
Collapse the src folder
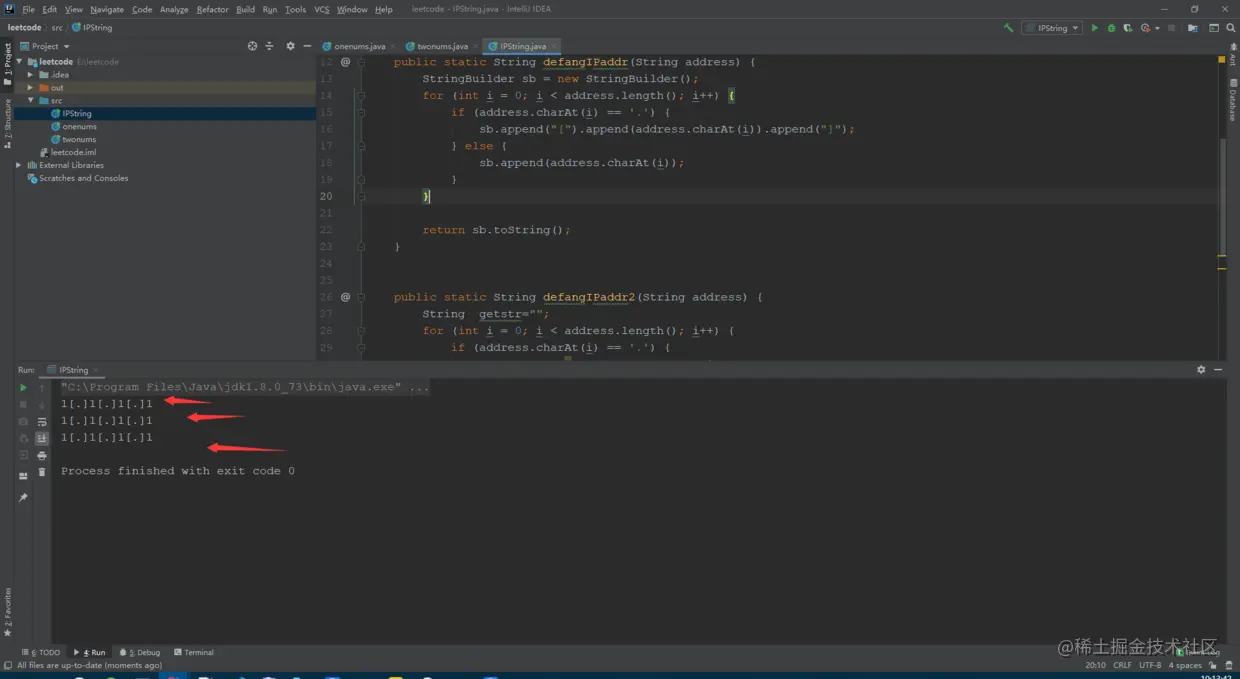click(31, 101)
